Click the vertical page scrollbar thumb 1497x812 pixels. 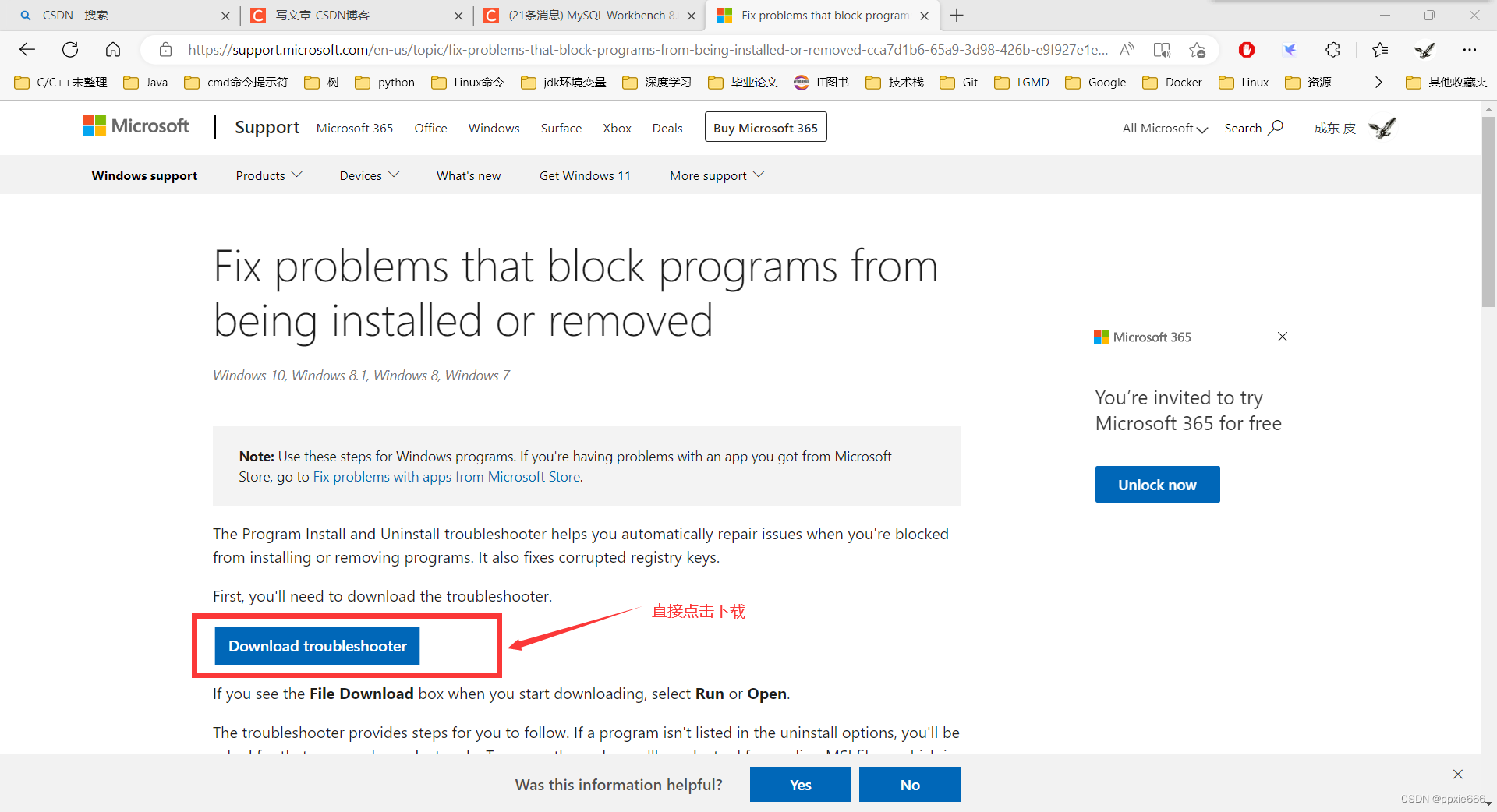click(1488, 210)
